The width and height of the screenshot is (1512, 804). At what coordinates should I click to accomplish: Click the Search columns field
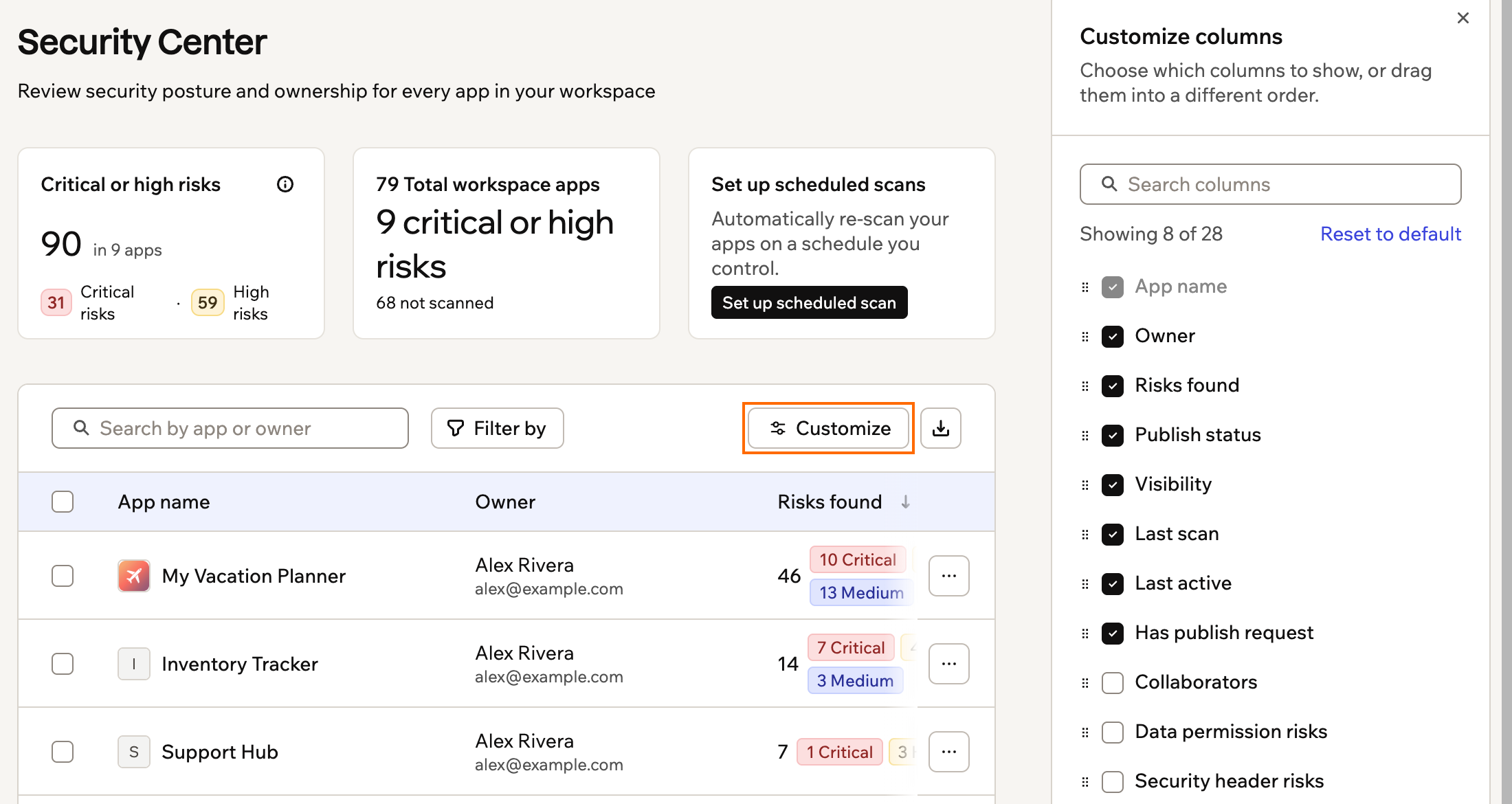[x=1270, y=184]
